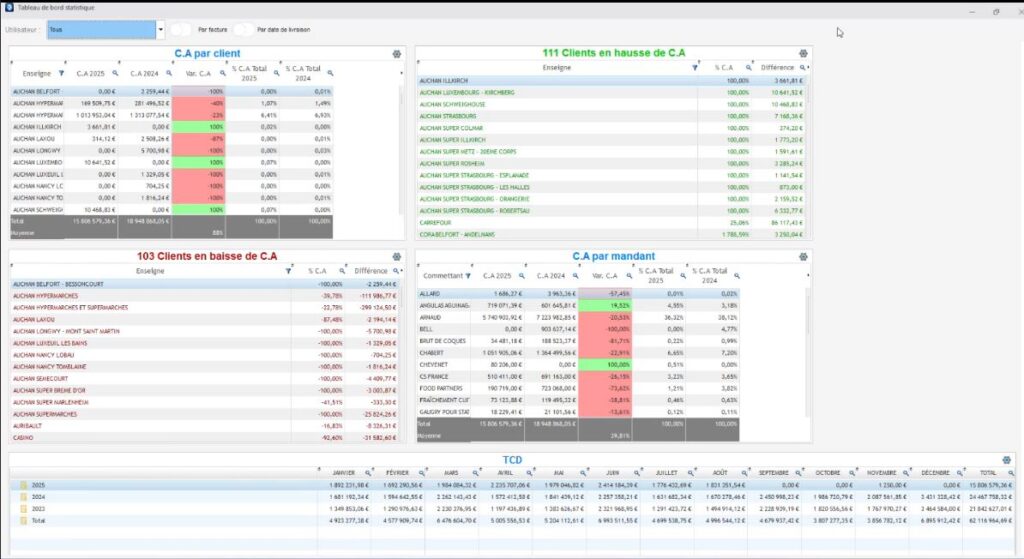
Task: Select CHEVENET row in C.A par mandant
Action: (578, 364)
